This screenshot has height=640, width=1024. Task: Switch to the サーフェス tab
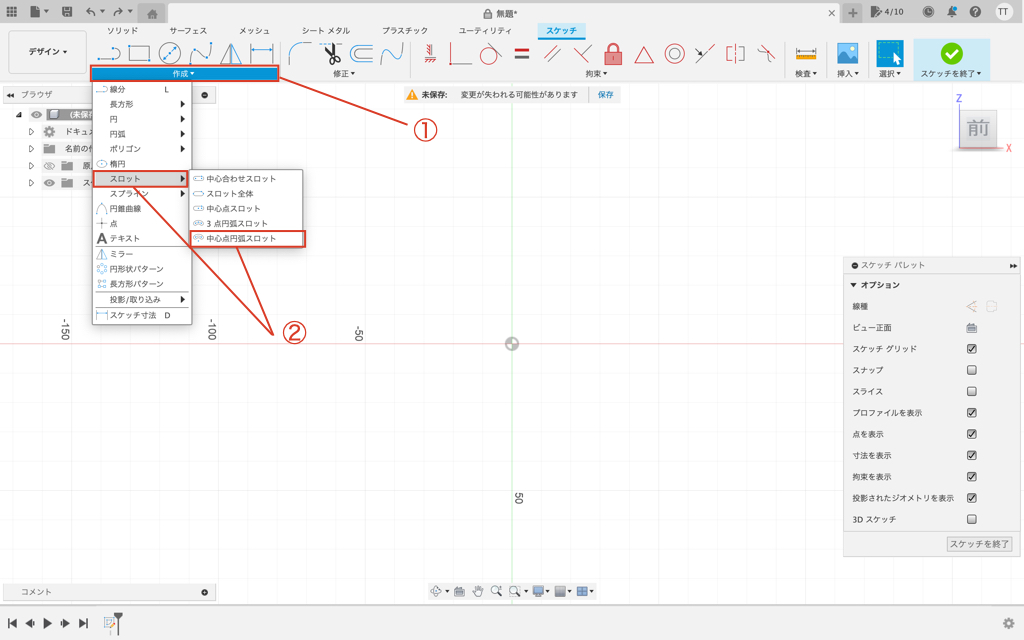point(188,31)
